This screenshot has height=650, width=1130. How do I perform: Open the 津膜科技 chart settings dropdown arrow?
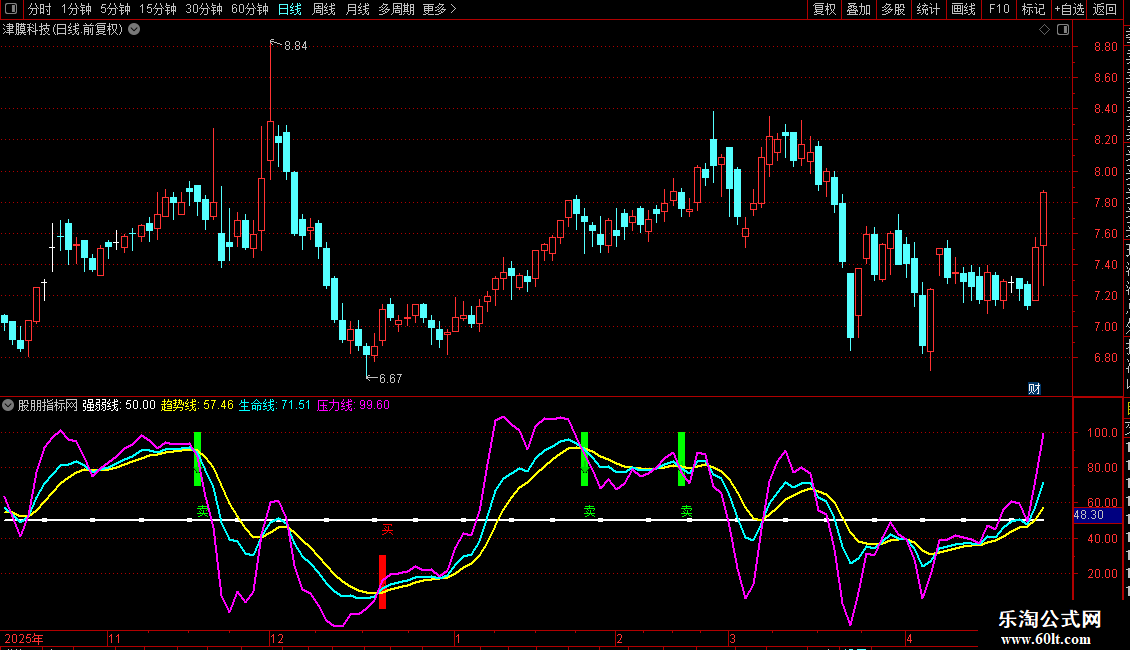[134, 29]
